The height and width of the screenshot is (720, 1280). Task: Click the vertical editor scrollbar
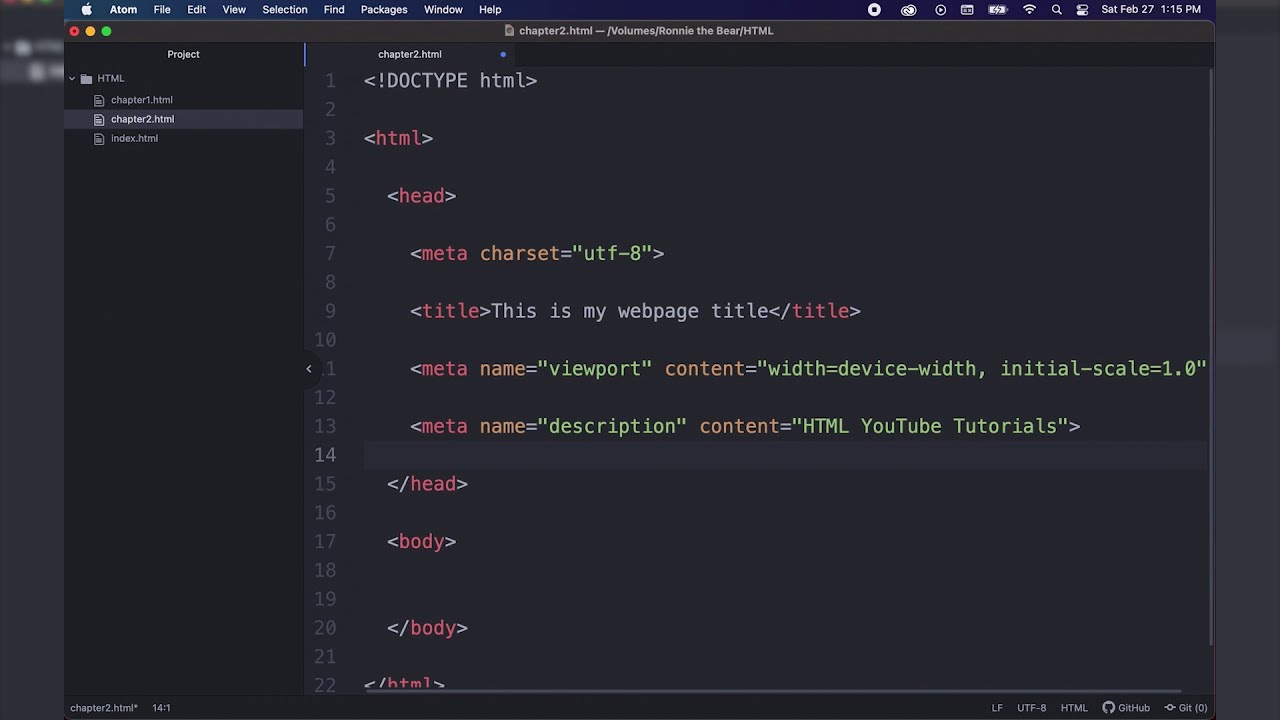tap(1210, 357)
